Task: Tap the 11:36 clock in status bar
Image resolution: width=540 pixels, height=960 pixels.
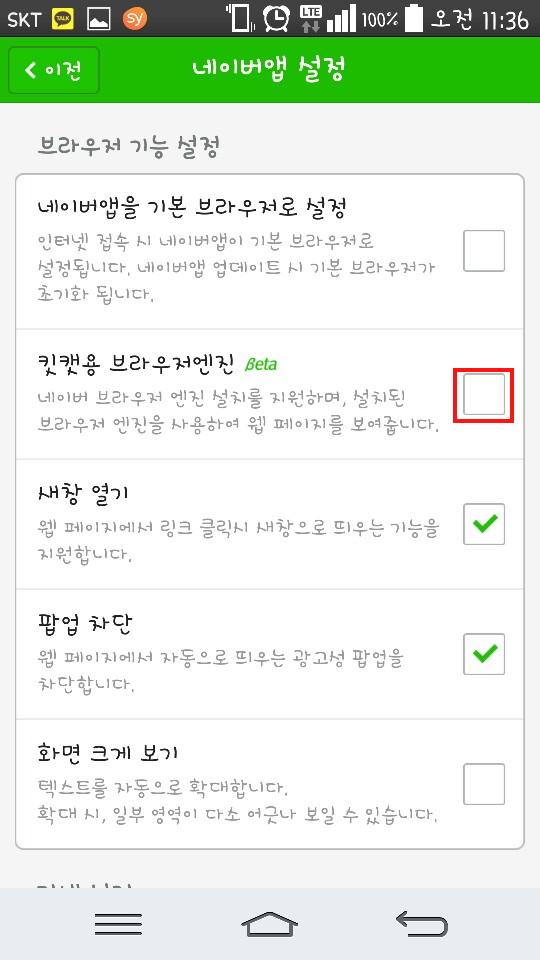Action: coord(505,20)
